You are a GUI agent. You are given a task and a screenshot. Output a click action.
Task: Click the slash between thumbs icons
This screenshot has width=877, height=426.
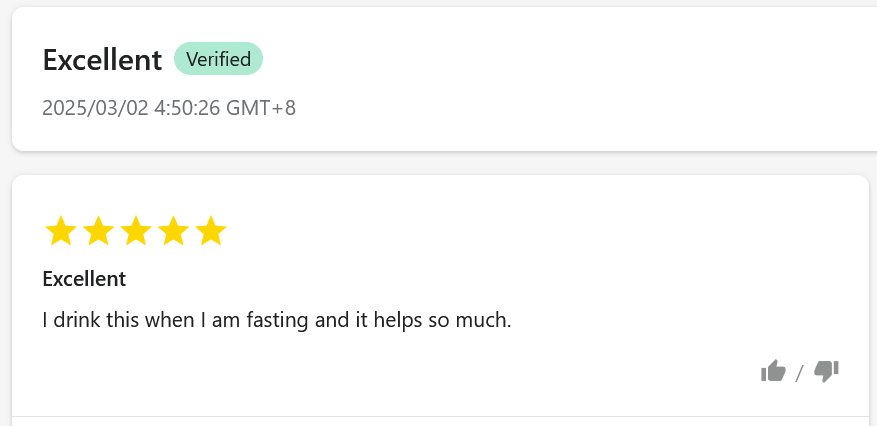click(799, 374)
